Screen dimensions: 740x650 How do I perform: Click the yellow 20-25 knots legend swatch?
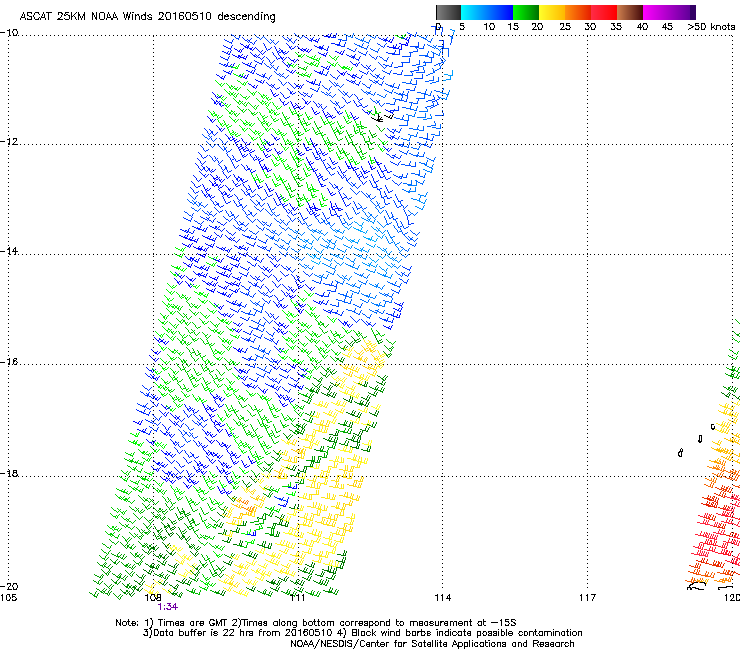(x=552, y=12)
